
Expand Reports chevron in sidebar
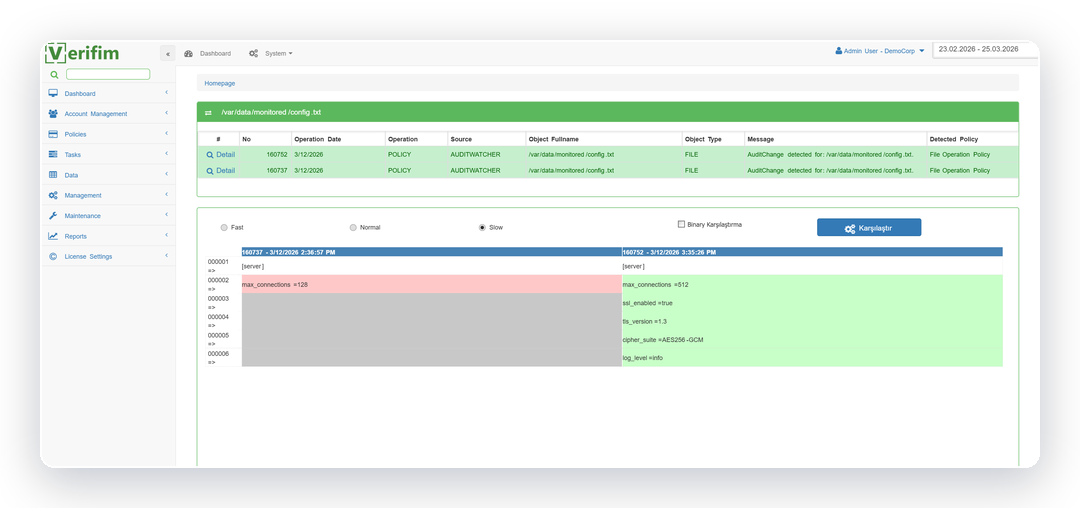[x=166, y=235]
